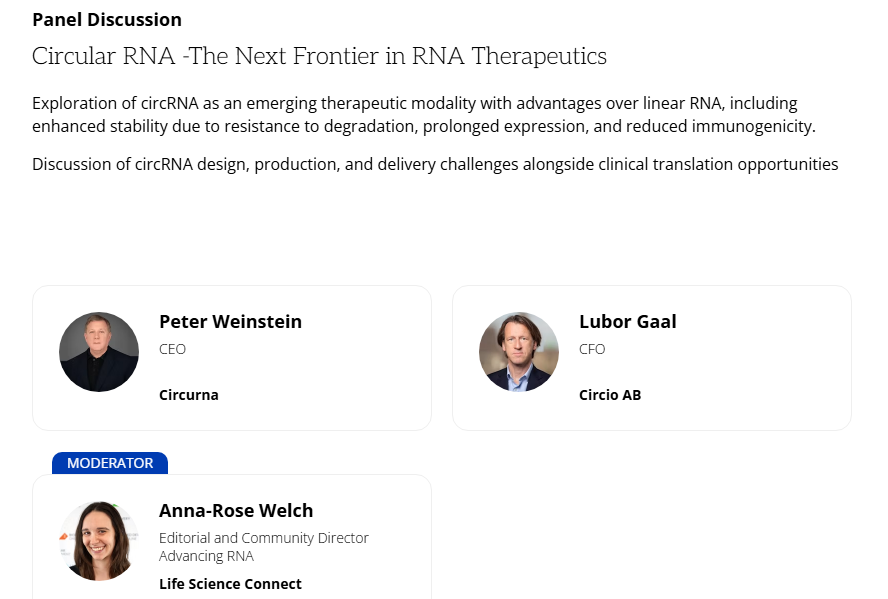
Task: Click the circRNA exploration description paragraph
Action: [424, 114]
